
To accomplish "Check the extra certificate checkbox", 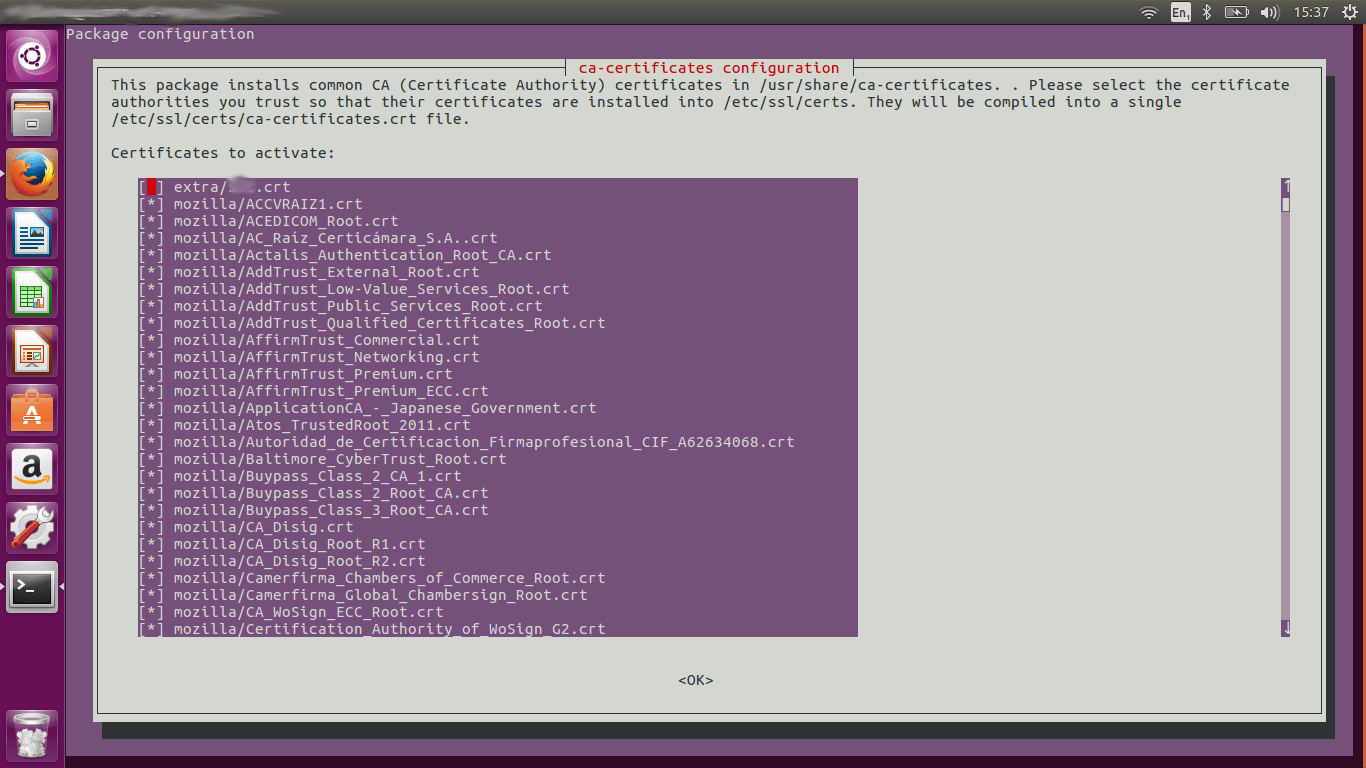I will pyautogui.click(x=150, y=186).
